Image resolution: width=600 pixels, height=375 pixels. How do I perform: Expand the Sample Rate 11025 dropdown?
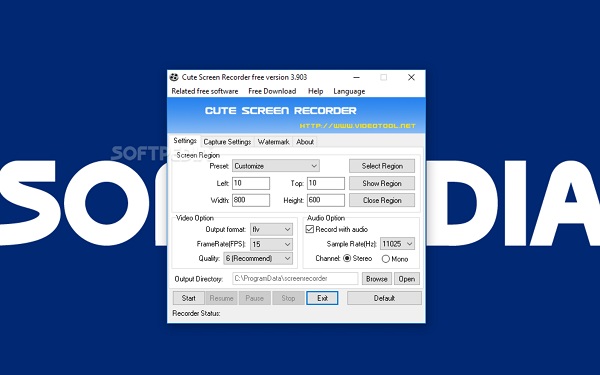[397, 244]
